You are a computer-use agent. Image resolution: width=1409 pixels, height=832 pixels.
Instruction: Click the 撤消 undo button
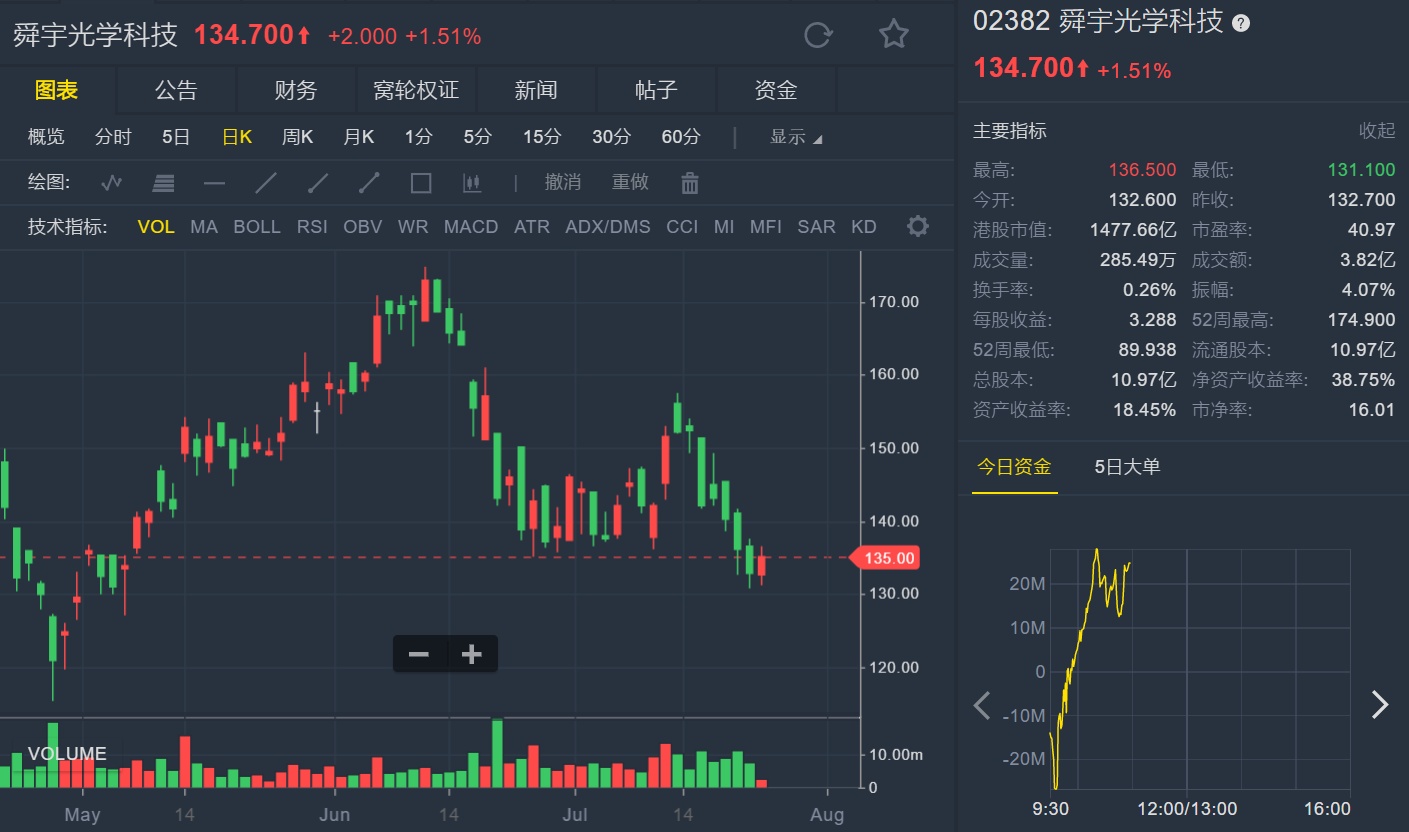[563, 182]
